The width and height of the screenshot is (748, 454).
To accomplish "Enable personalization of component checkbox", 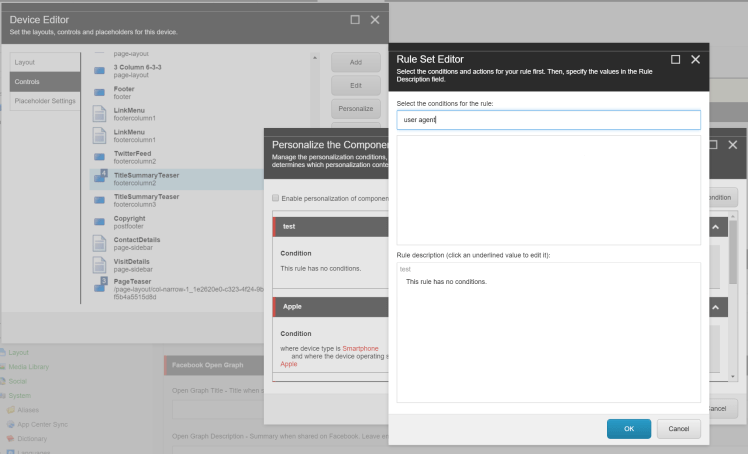I will tap(276, 199).
